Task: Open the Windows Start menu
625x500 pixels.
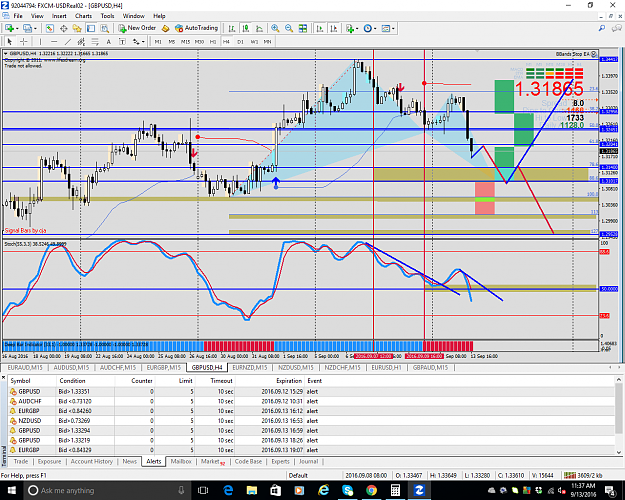Action: coord(11,490)
